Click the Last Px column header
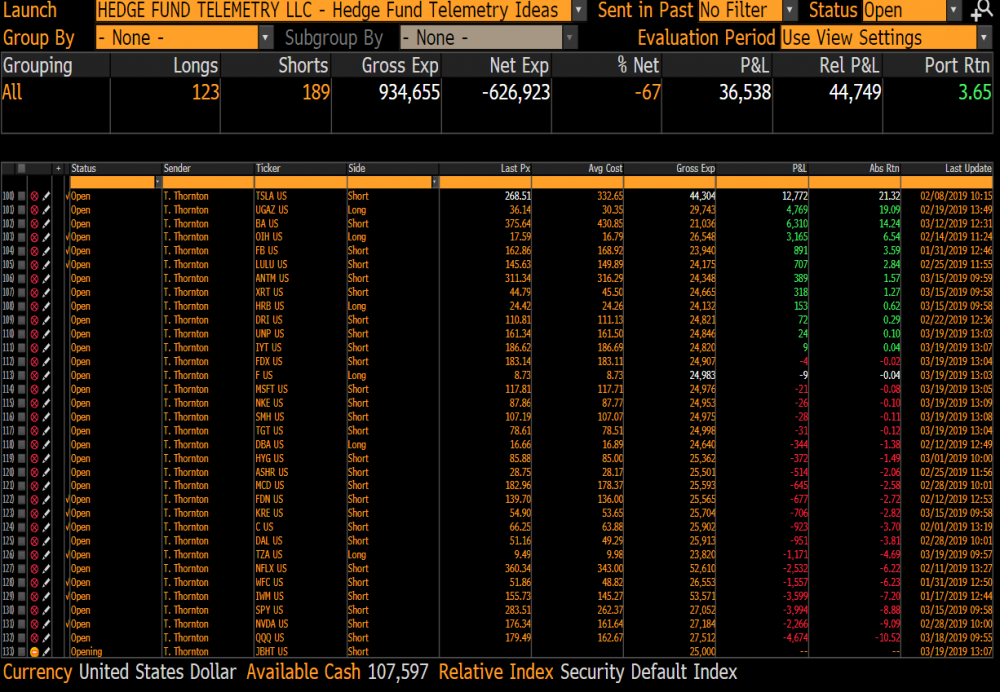1000x692 pixels. 515,168
